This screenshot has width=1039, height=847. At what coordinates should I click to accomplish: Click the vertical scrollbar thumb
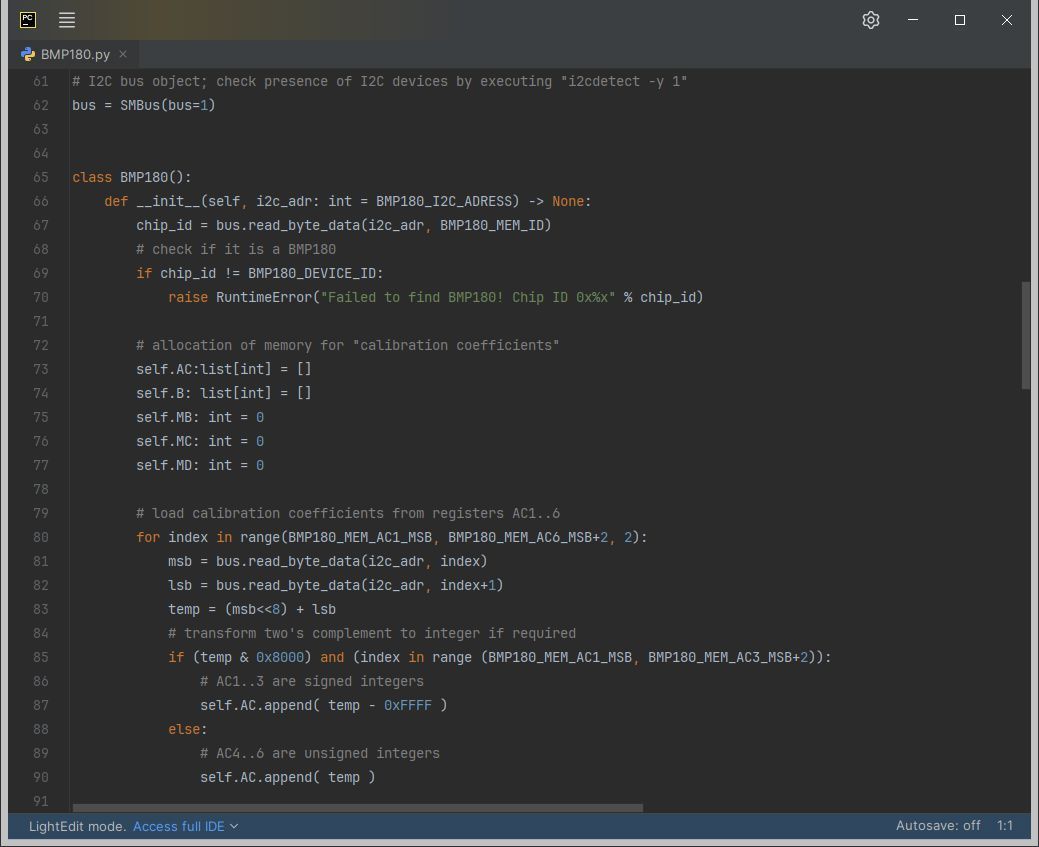[1025, 335]
